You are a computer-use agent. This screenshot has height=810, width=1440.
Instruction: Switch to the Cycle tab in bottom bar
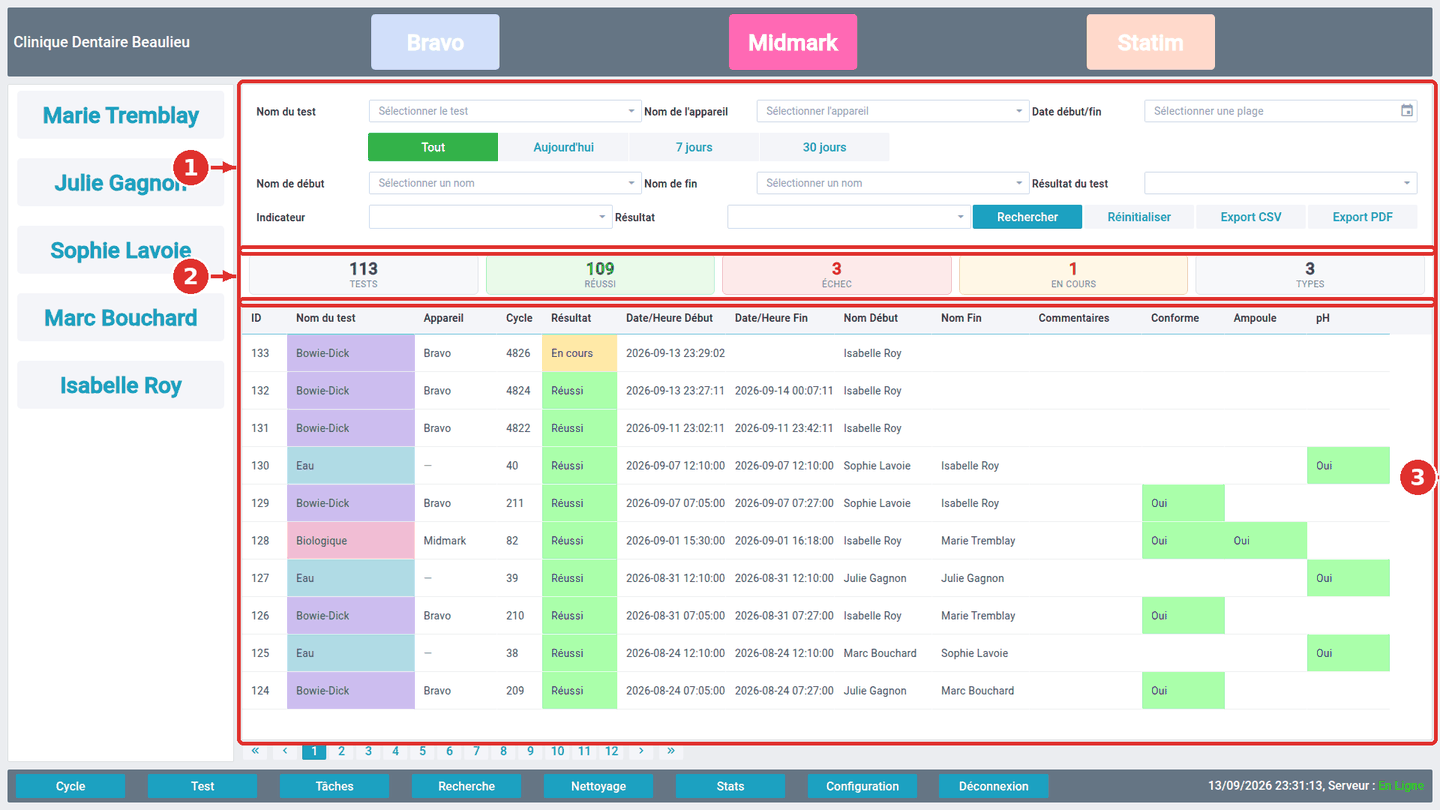click(x=71, y=786)
